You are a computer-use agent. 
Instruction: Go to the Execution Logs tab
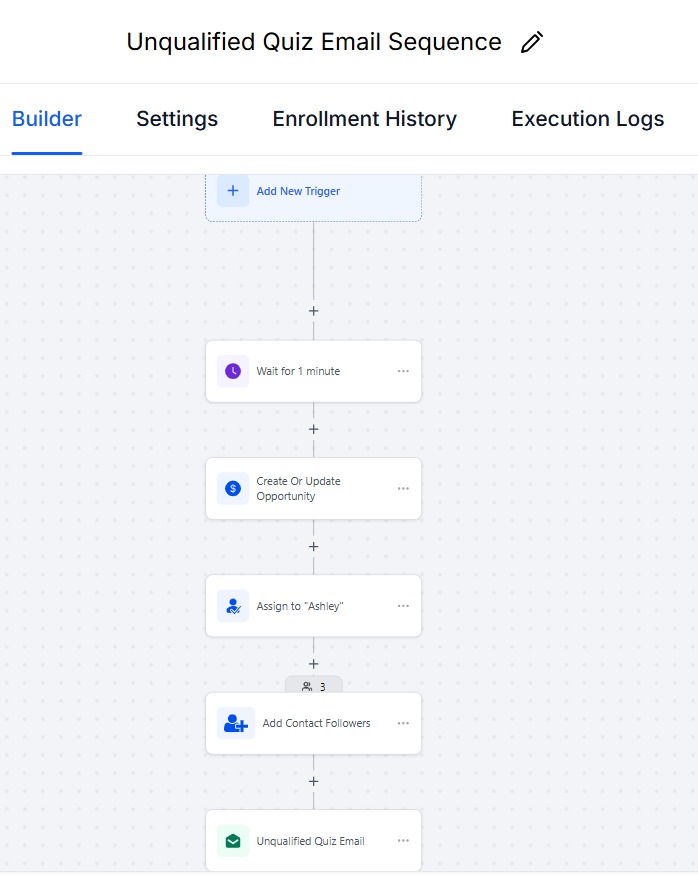(x=587, y=119)
